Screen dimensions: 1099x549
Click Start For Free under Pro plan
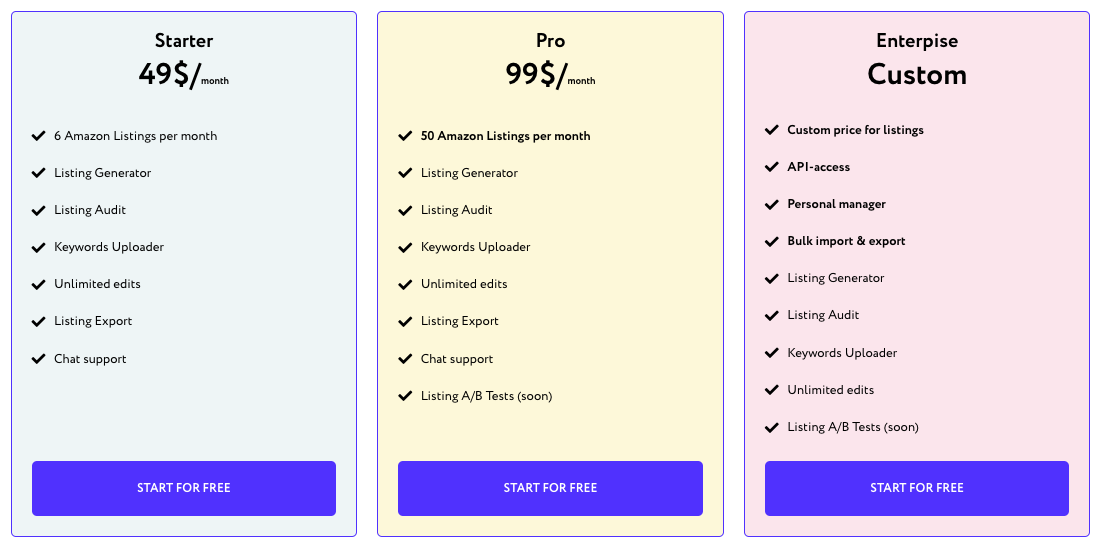click(550, 488)
